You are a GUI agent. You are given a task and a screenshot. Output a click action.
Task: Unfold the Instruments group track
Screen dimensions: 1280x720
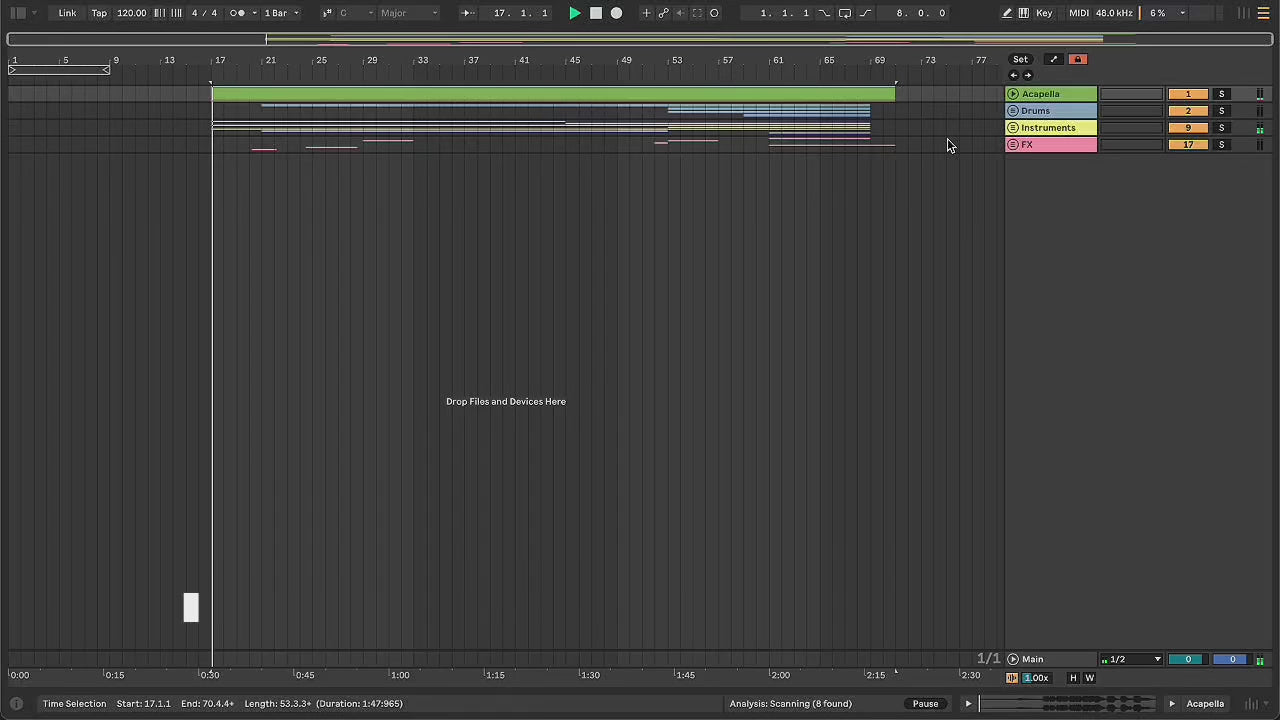tap(1013, 128)
